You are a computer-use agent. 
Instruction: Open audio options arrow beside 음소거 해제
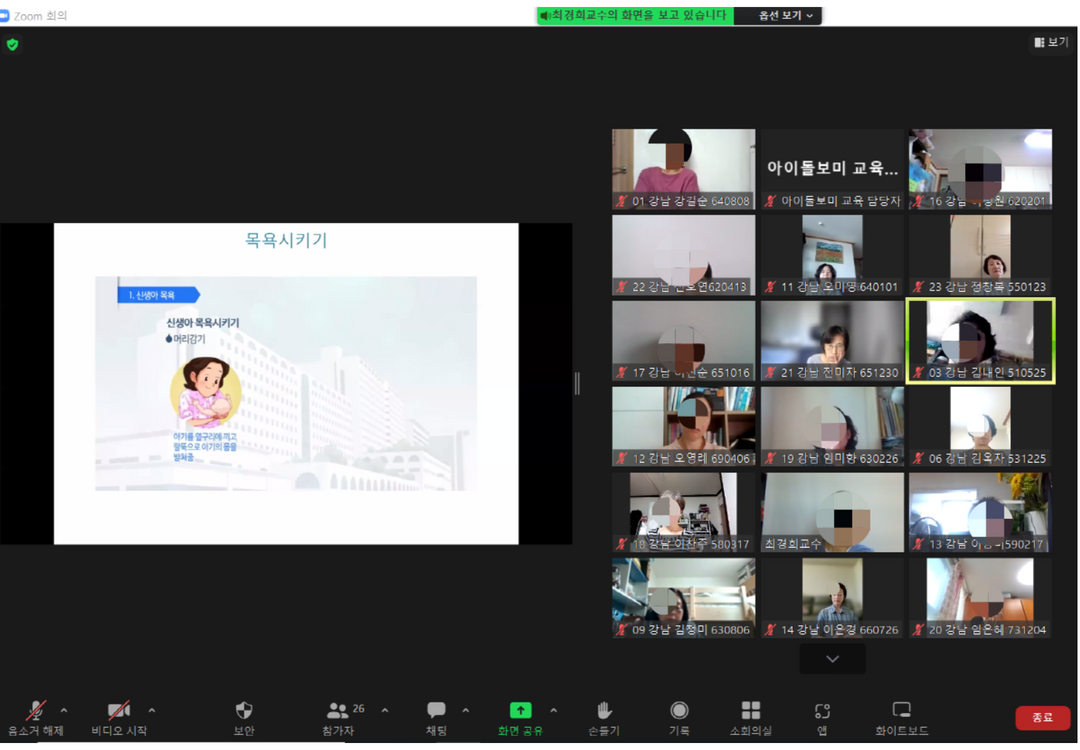point(64,710)
